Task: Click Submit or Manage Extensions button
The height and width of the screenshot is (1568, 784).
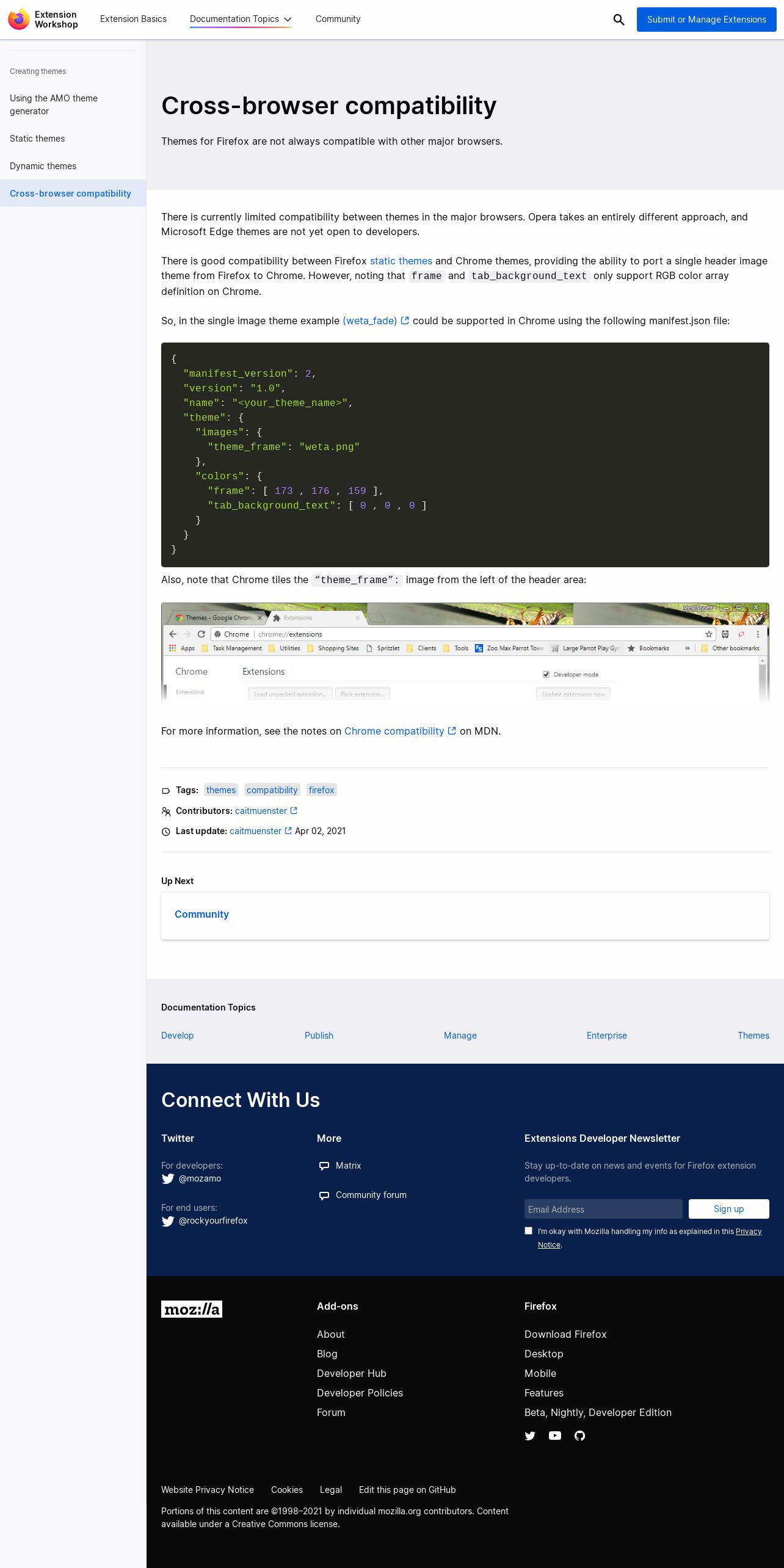Action: tap(706, 20)
